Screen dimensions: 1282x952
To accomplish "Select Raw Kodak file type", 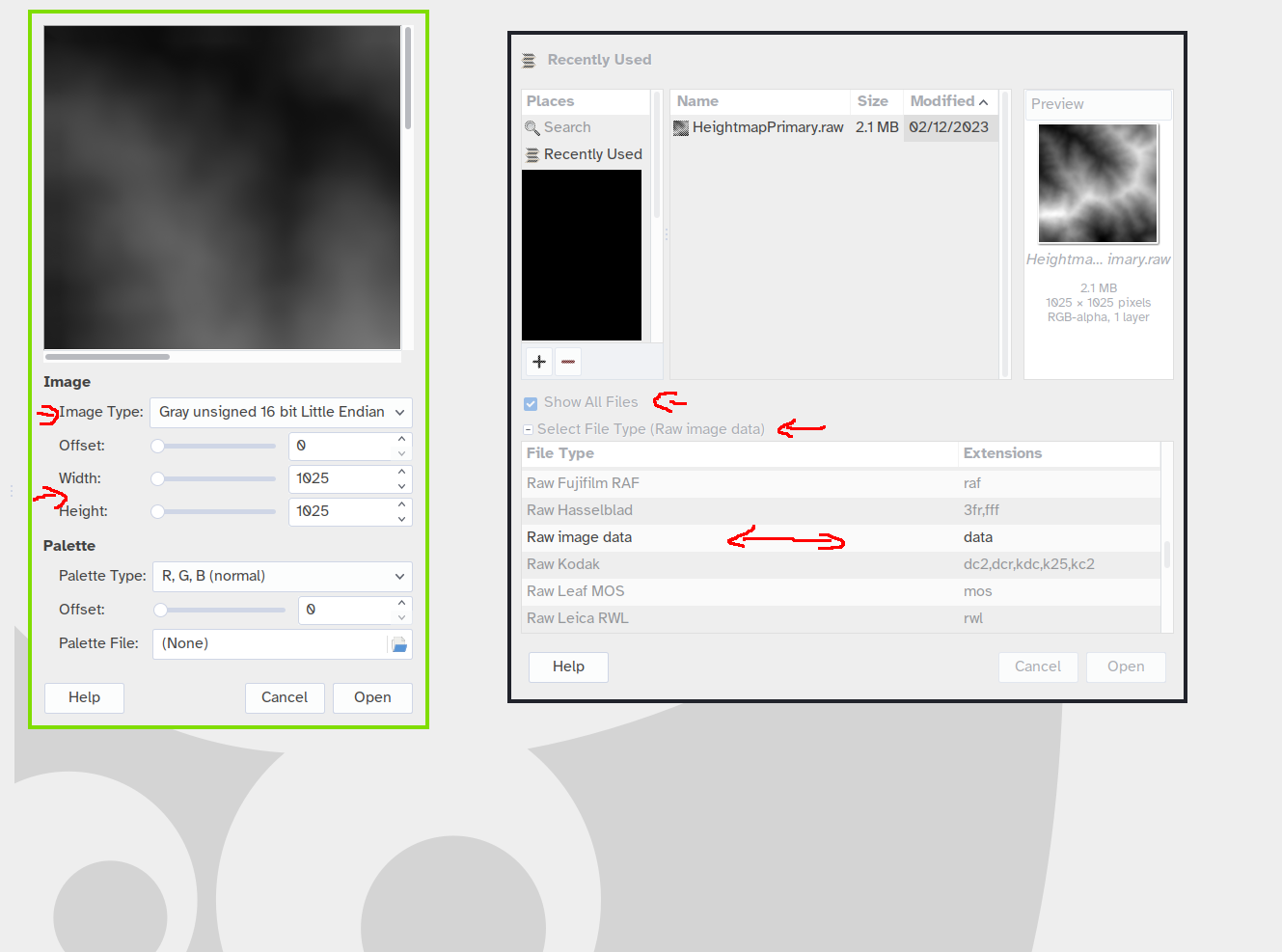I will point(563,564).
